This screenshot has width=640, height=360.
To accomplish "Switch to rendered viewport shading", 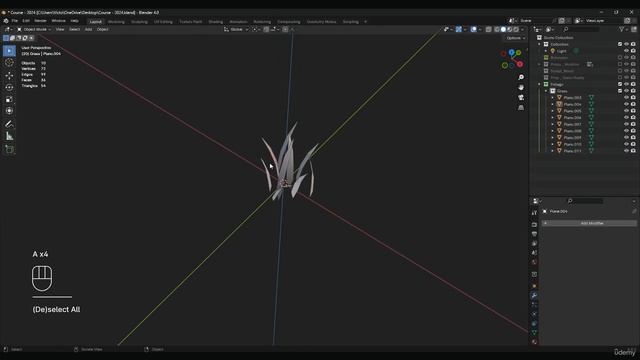I will coord(516,29).
